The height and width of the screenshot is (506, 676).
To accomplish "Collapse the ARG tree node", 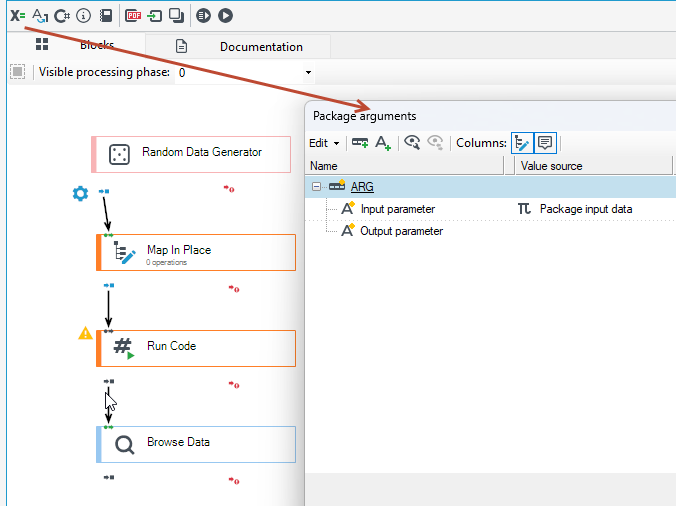I will click(316, 187).
